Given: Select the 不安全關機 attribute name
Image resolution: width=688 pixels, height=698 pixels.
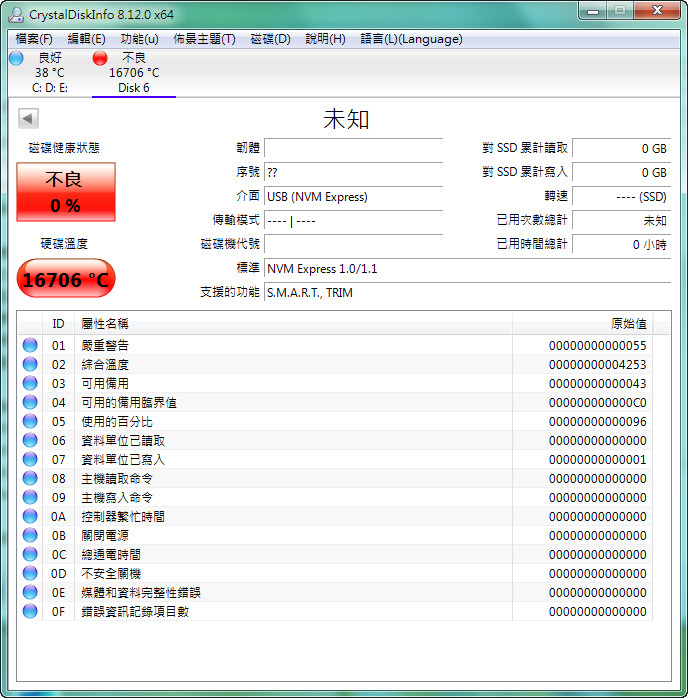Looking at the screenshot, I should point(111,573).
